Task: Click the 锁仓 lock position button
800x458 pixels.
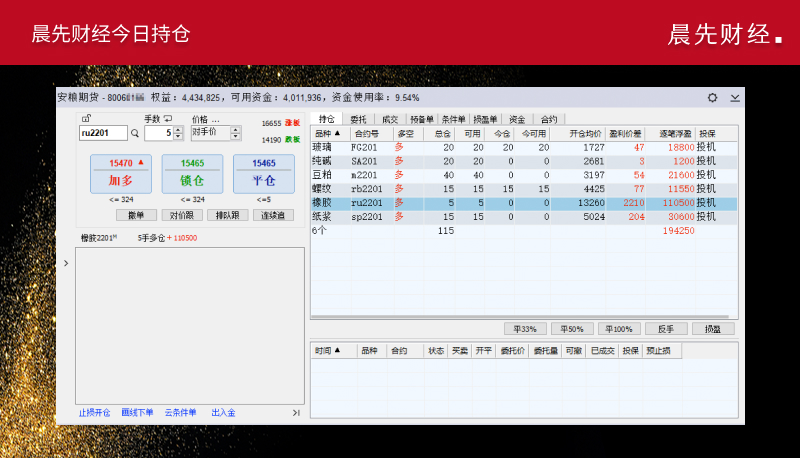Action: click(192, 173)
